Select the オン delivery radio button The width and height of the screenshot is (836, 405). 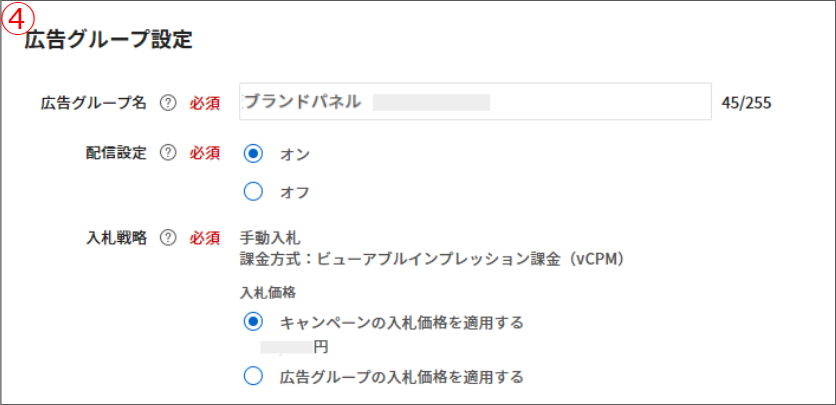pos(253,154)
